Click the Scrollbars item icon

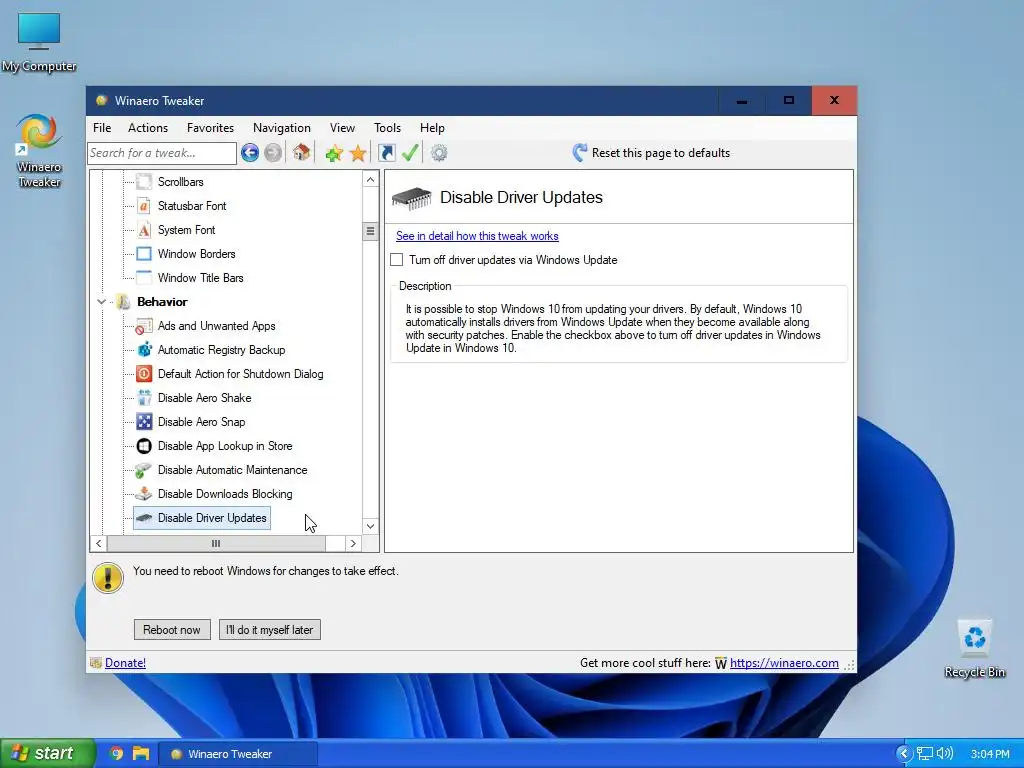(144, 182)
